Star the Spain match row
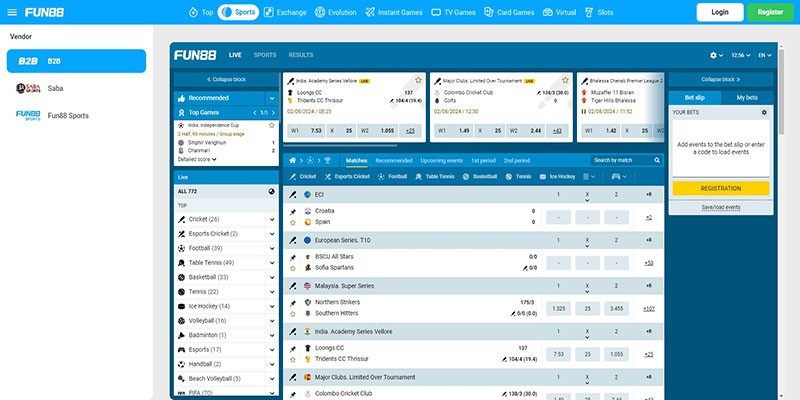The image size is (800, 400). pyautogui.click(x=293, y=222)
